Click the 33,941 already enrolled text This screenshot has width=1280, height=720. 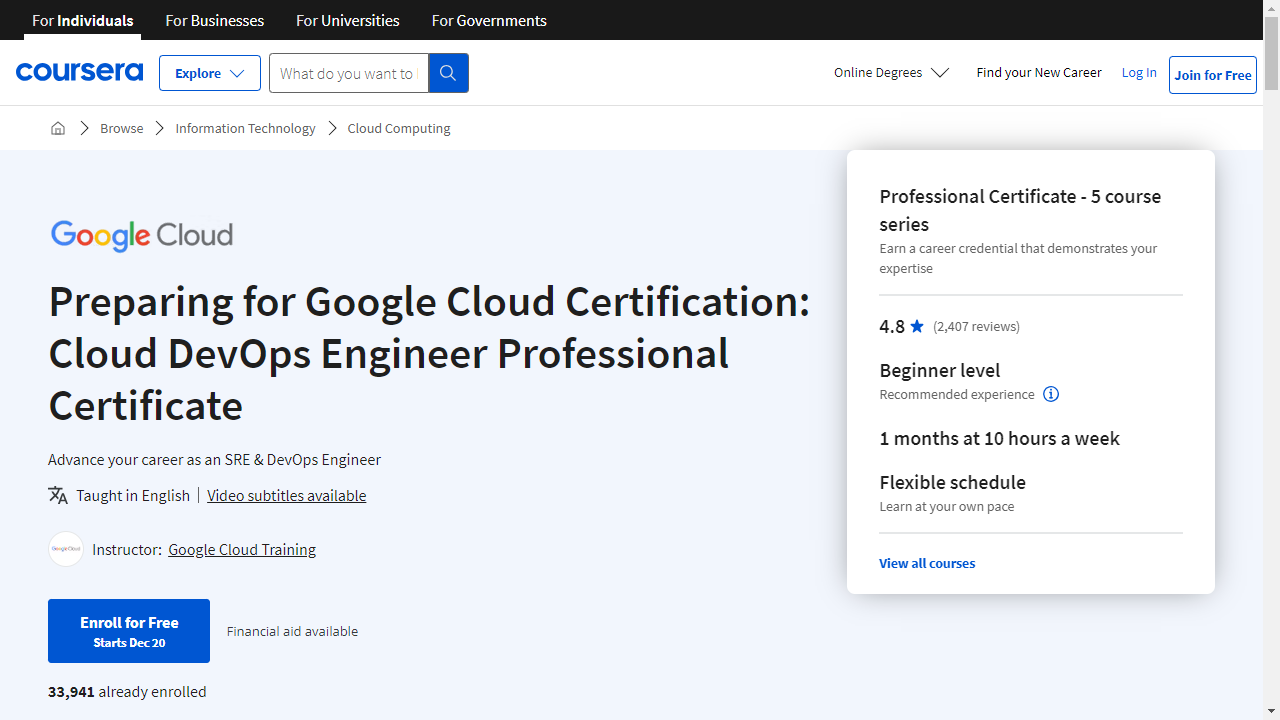click(127, 691)
